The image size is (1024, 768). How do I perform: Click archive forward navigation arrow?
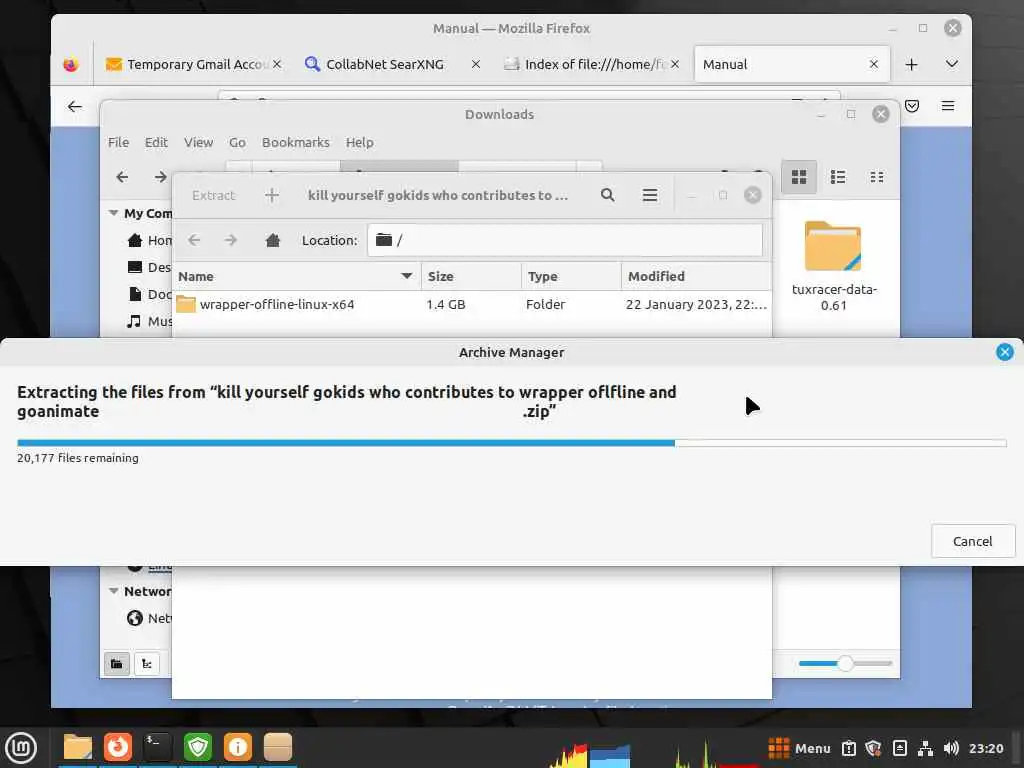tap(231, 240)
